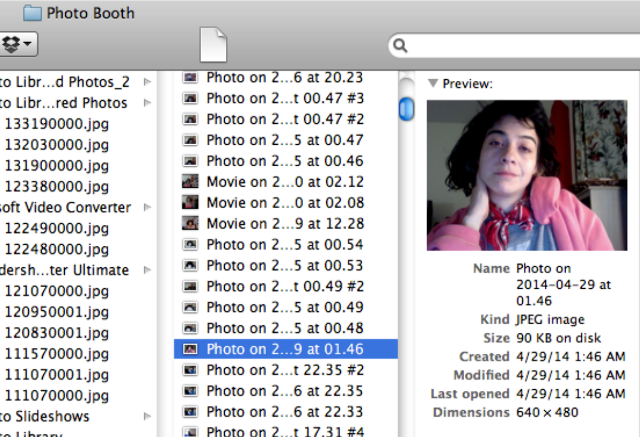This screenshot has height=437, width=640.
Task: Select 'Photo on 2...t 00.47 #3' file name
Action: coord(285,98)
